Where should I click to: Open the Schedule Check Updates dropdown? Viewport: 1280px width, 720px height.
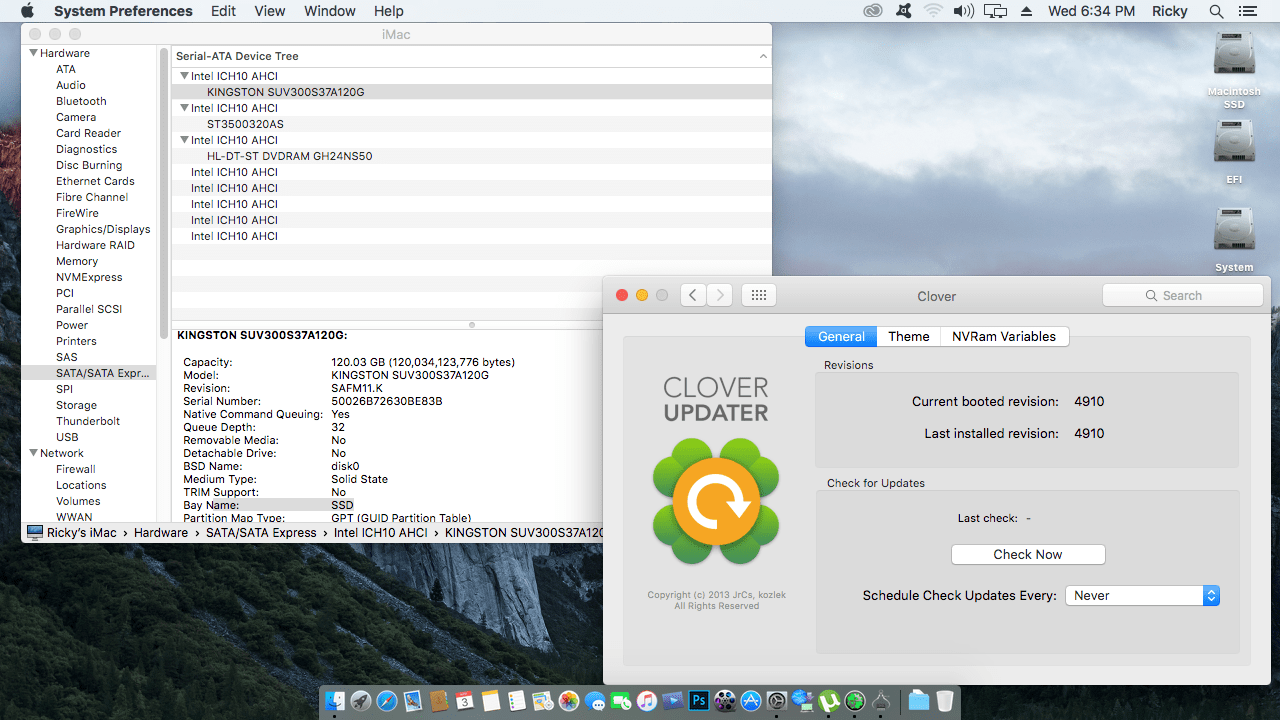pyautogui.click(x=1140, y=595)
